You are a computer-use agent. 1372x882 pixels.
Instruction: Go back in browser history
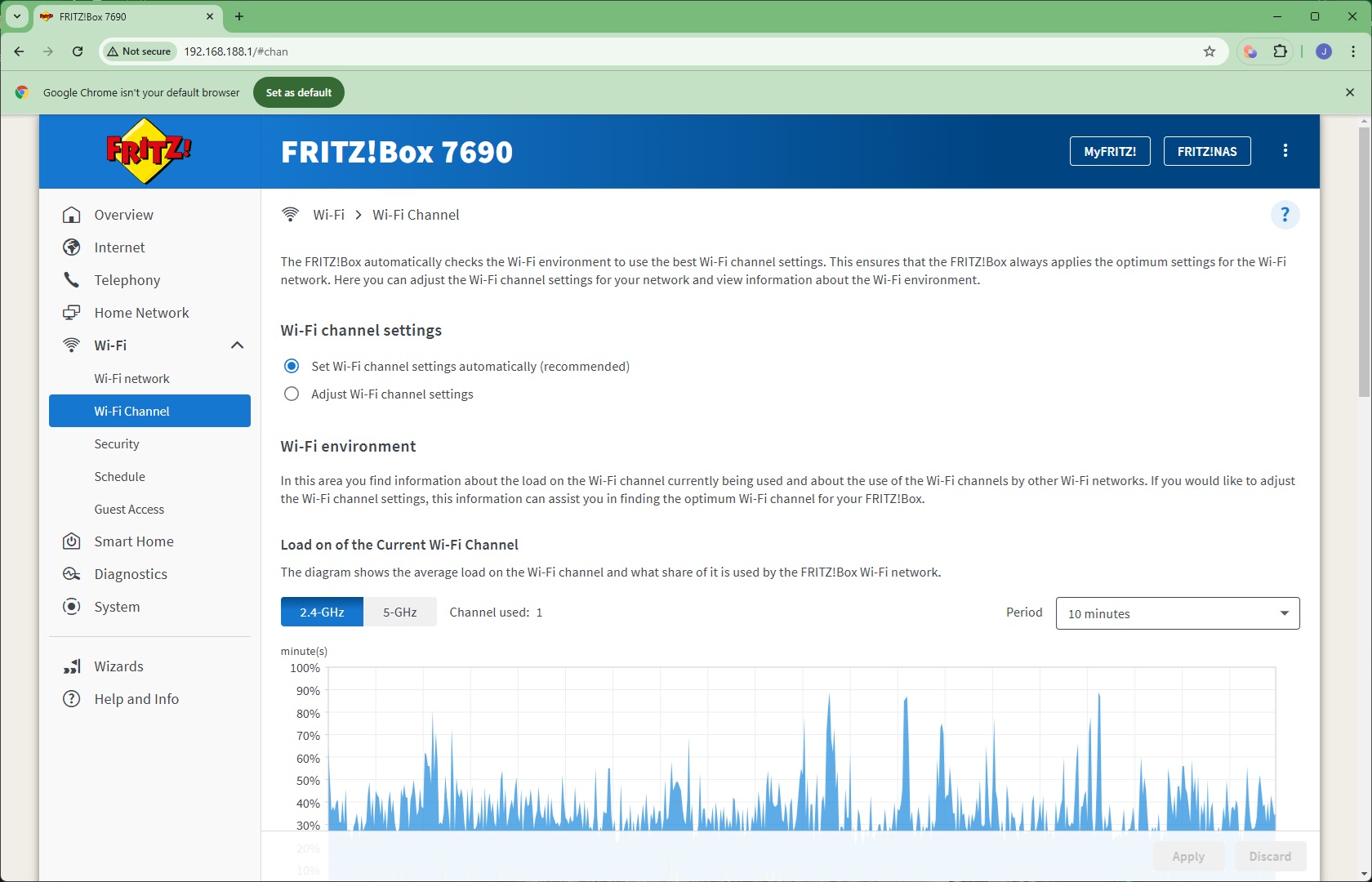pyautogui.click(x=19, y=51)
